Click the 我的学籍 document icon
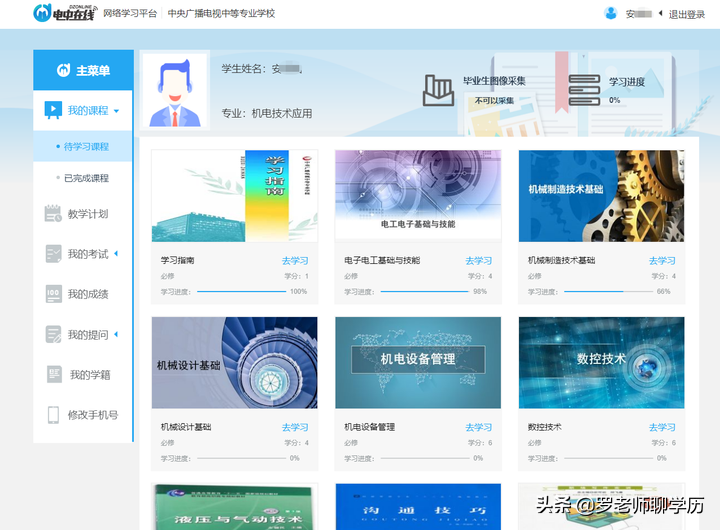The height and width of the screenshot is (530, 720). 55,374
